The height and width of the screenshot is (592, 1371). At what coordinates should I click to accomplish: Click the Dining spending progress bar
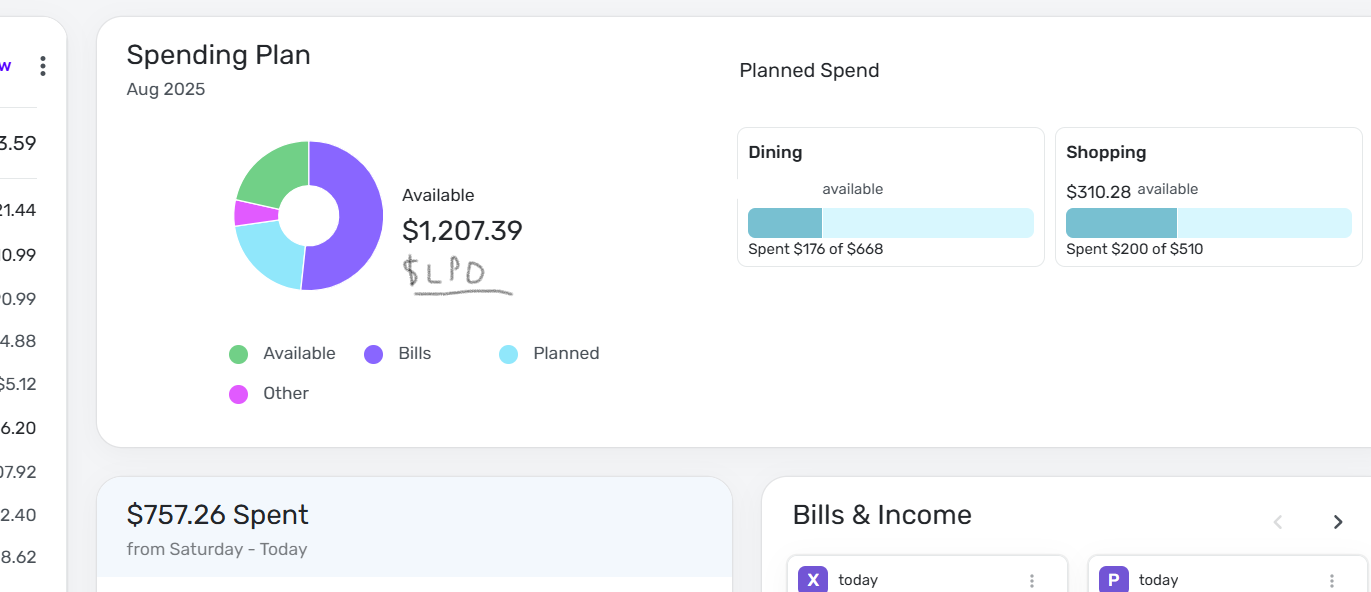[890, 223]
